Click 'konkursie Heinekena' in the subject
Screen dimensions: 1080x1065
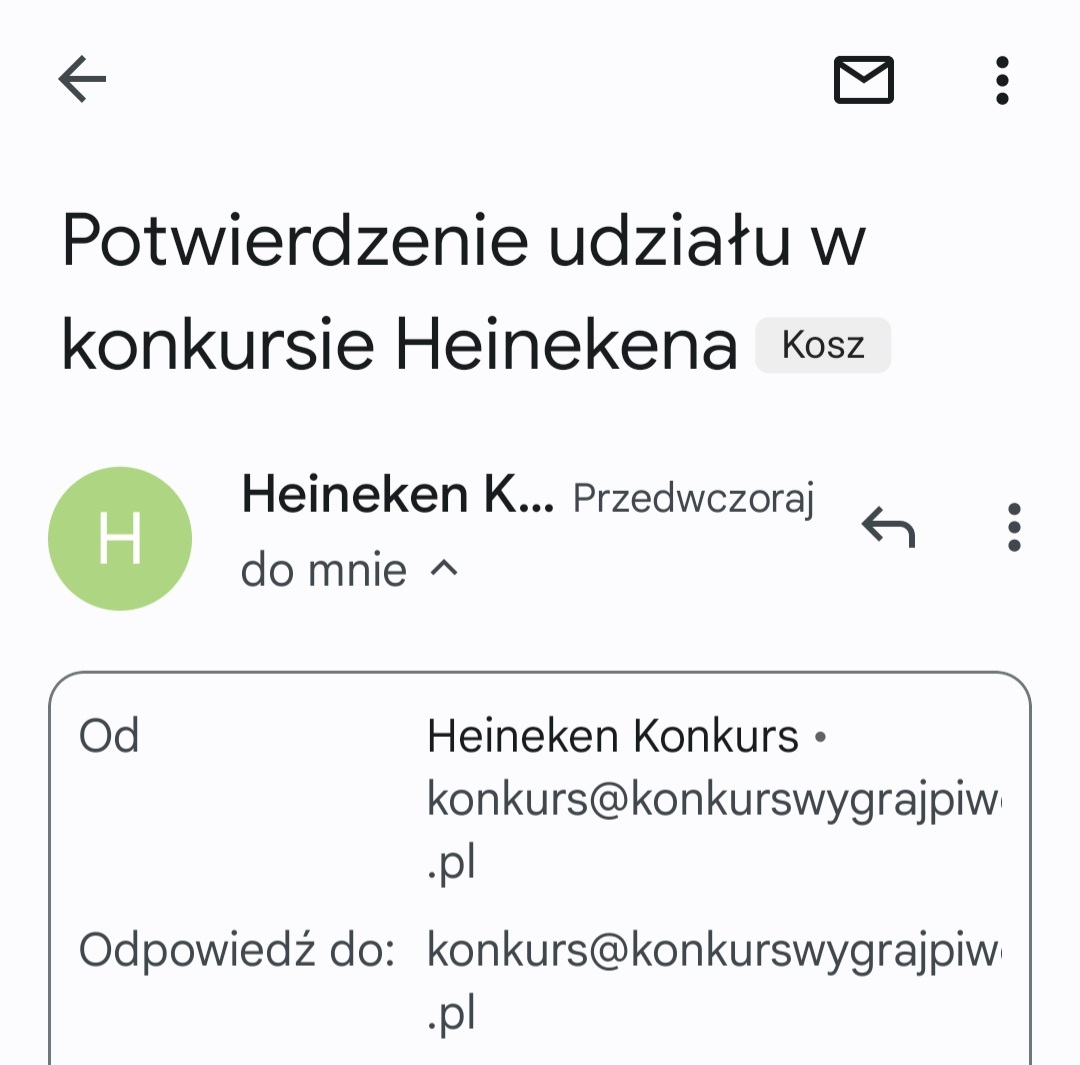pos(400,345)
